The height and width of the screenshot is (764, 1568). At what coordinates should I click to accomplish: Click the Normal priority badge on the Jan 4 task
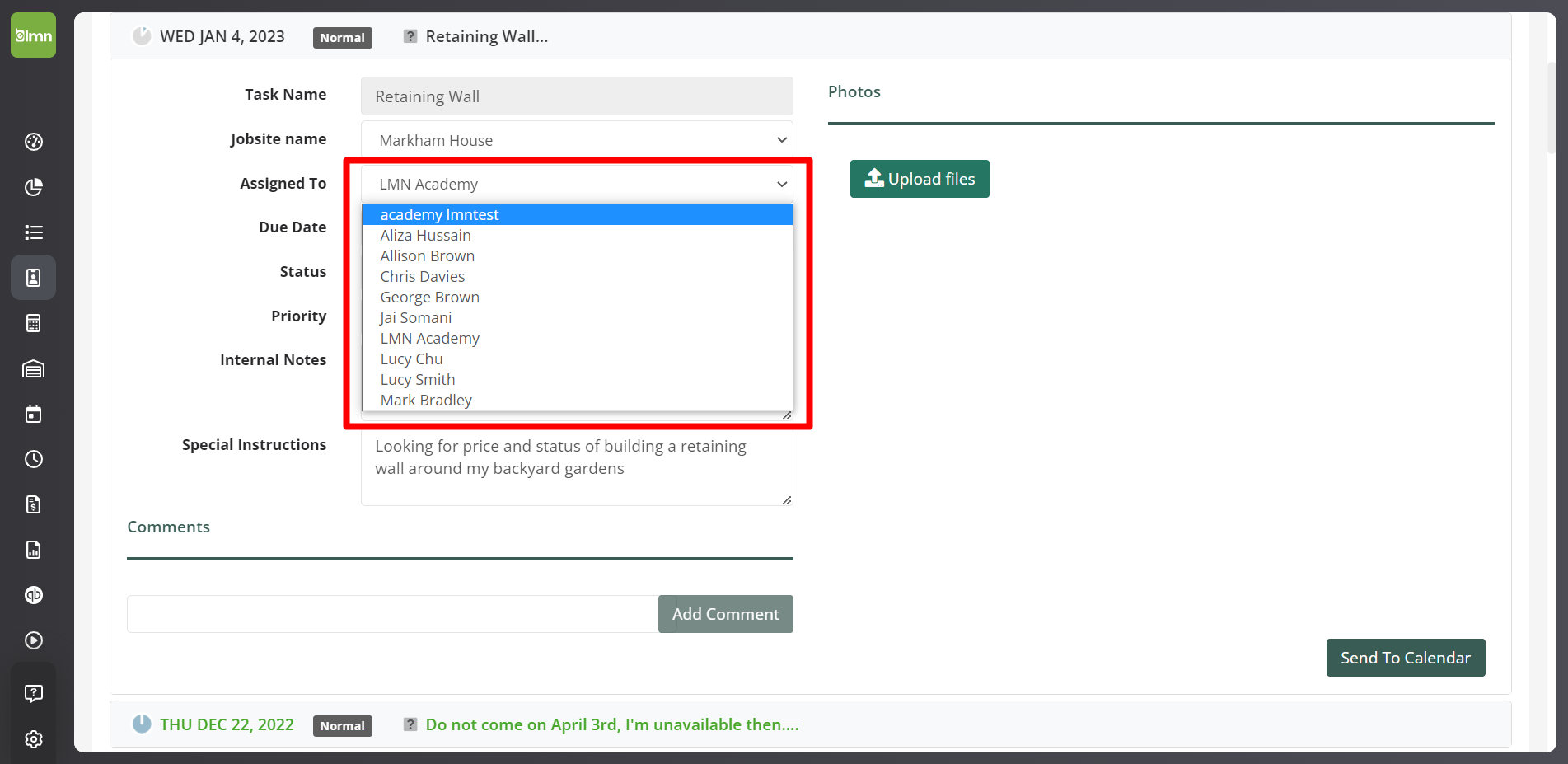(x=343, y=37)
